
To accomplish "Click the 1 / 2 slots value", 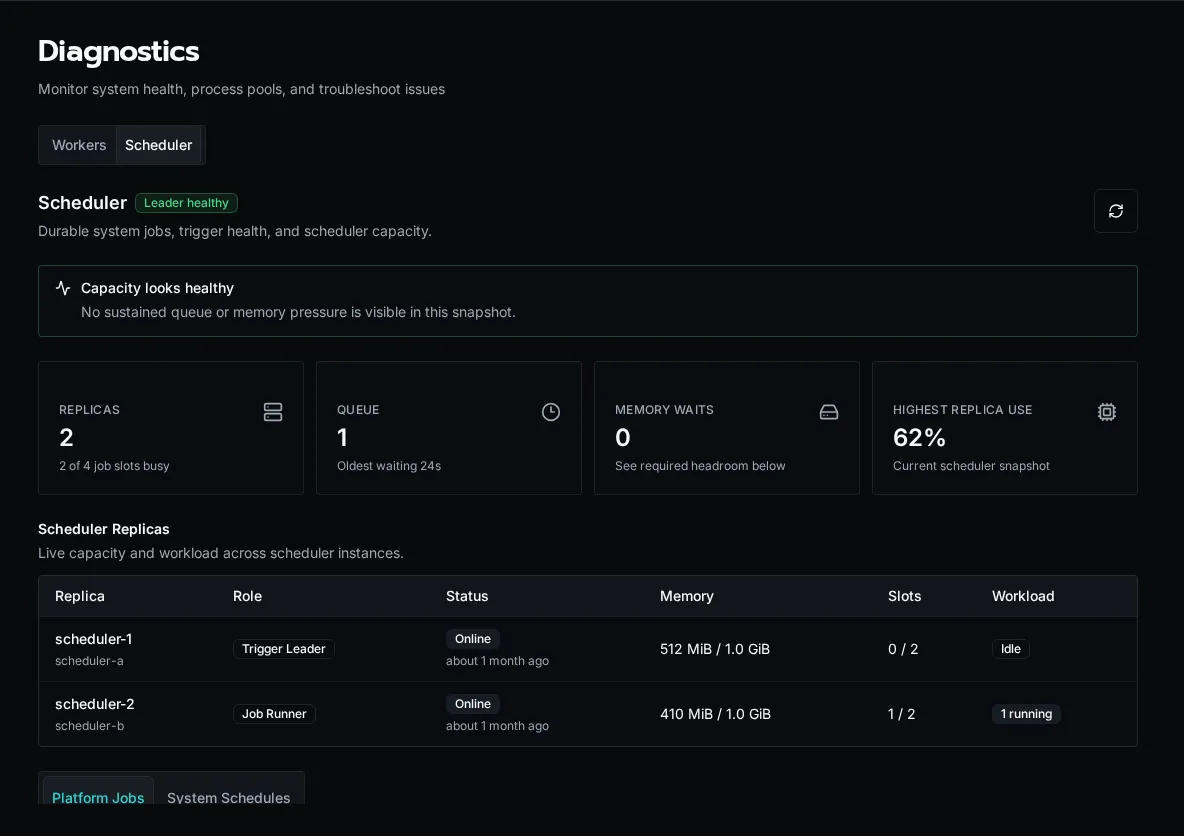I will click(x=902, y=714).
